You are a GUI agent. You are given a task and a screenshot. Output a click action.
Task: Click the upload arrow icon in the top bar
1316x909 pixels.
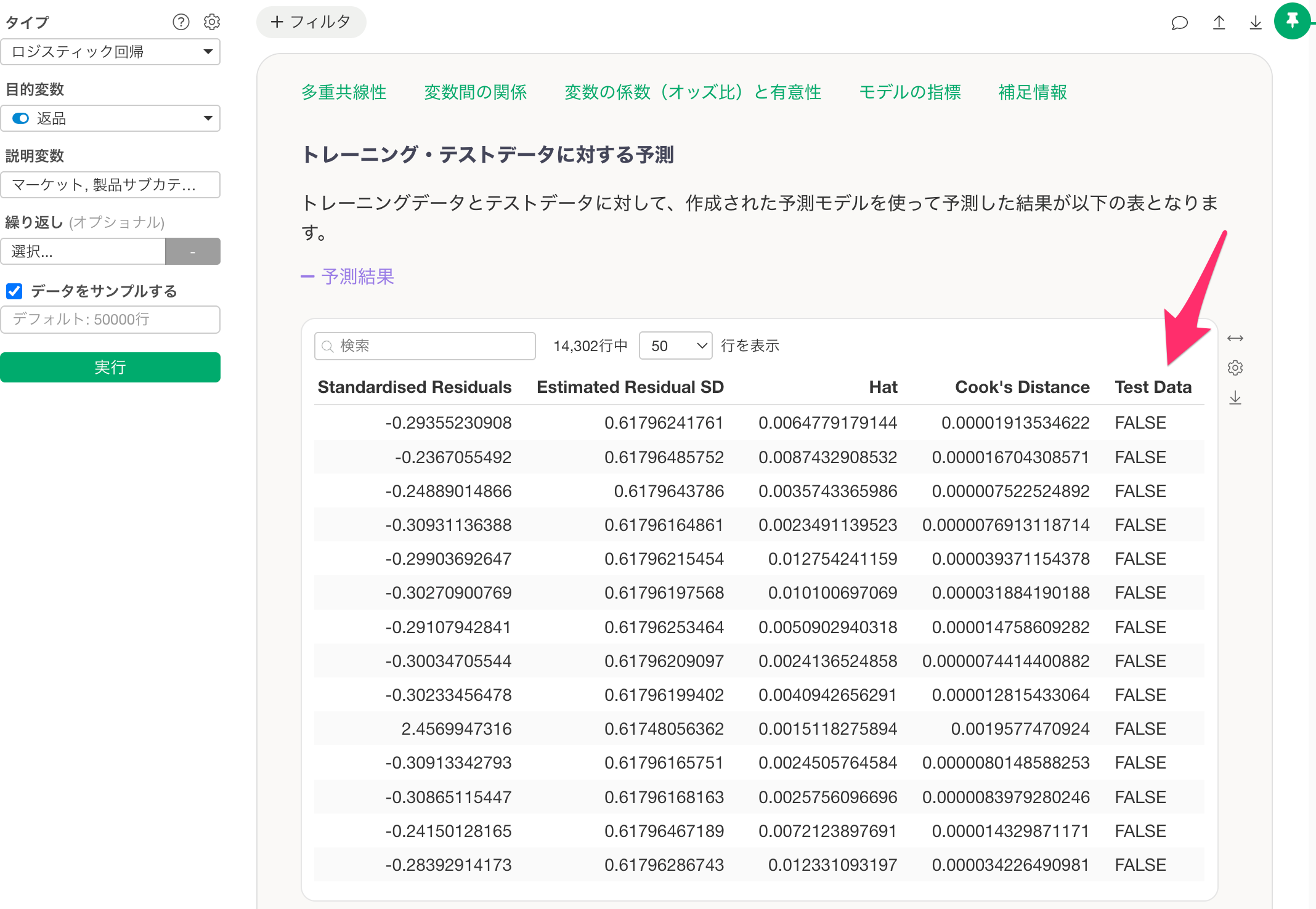tap(1219, 23)
